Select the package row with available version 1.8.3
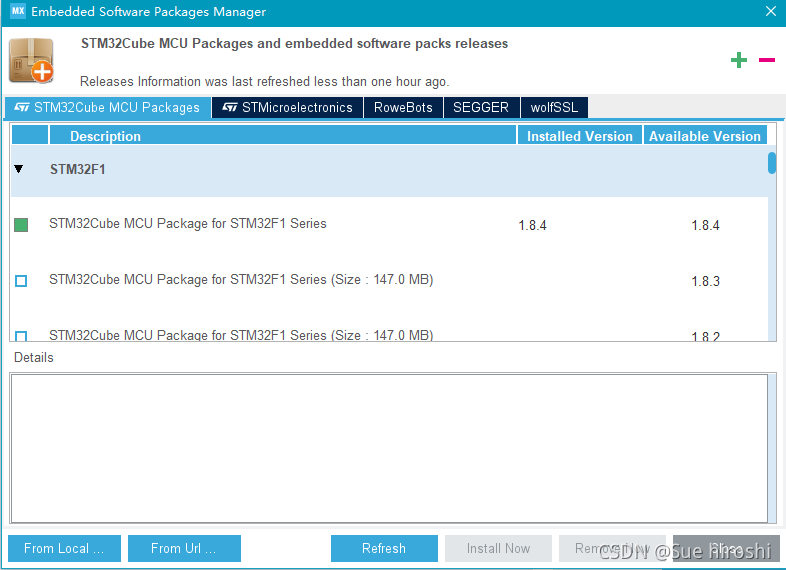The height and width of the screenshot is (570, 786). (389, 280)
